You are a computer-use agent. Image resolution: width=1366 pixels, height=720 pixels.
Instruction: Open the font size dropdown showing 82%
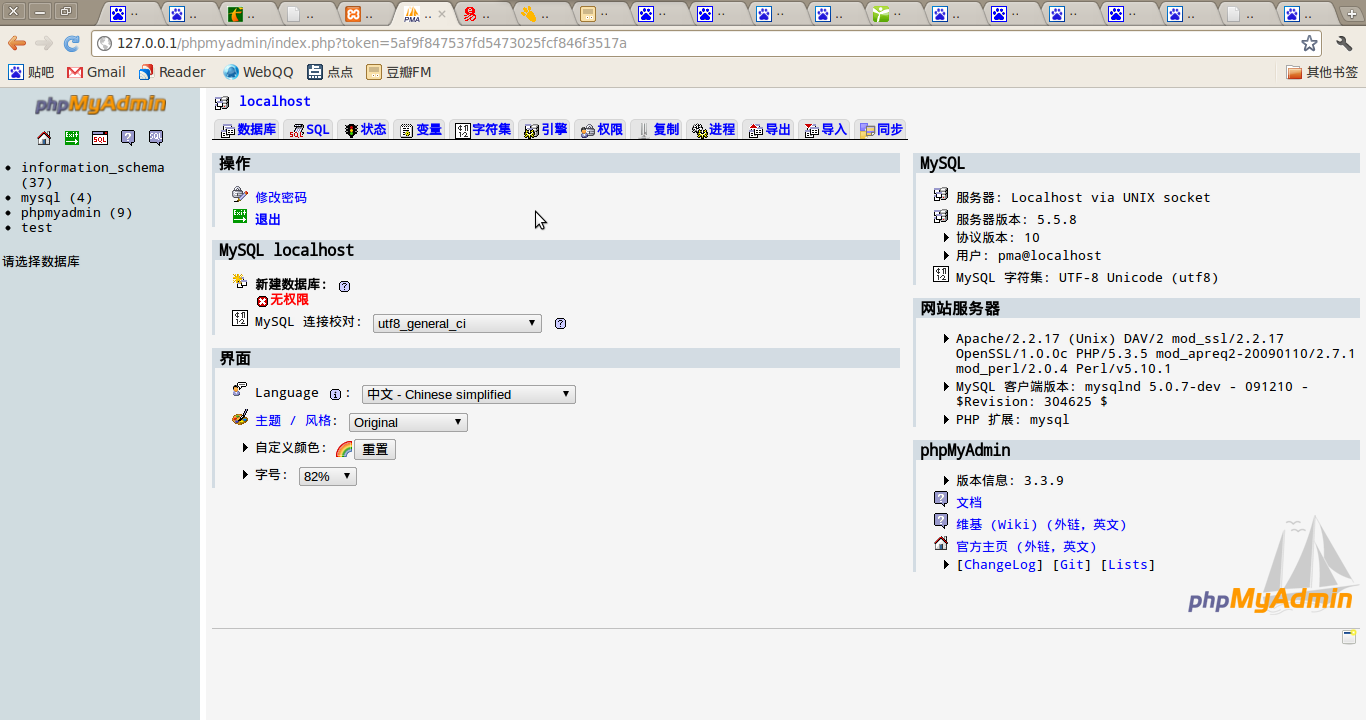point(328,476)
